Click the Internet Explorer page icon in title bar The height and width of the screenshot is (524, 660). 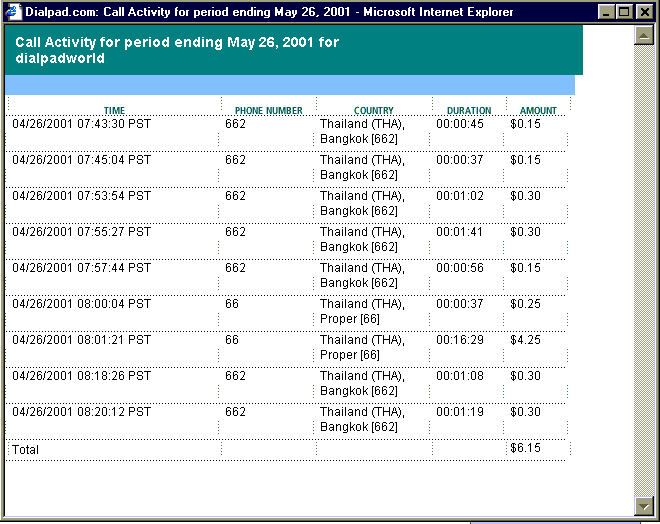pyautogui.click(x=13, y=12)
